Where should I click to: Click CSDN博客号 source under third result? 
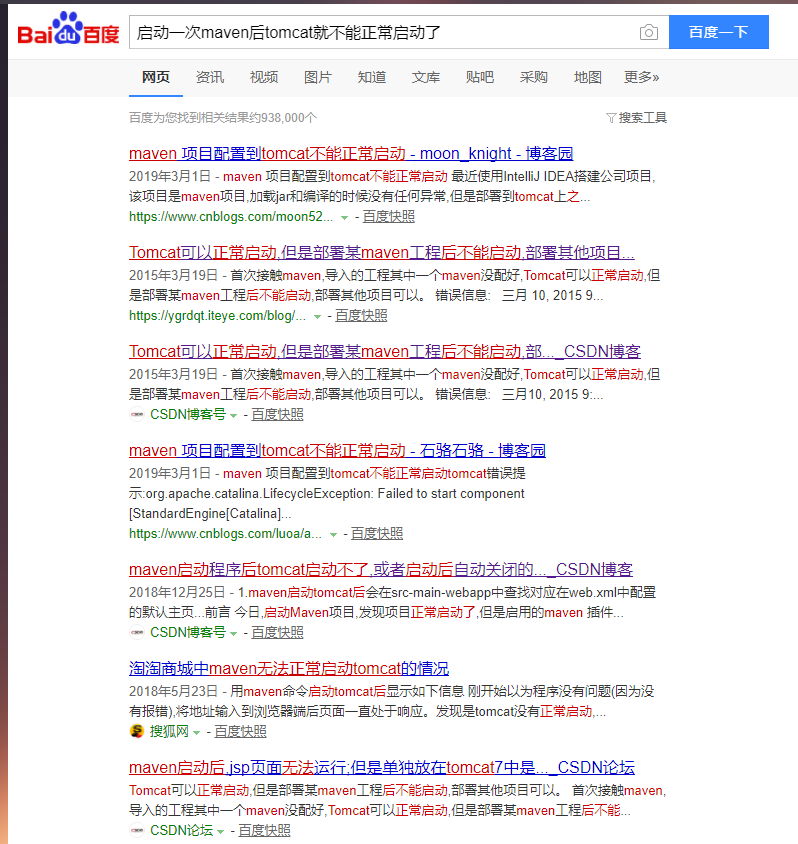point(188,415)
